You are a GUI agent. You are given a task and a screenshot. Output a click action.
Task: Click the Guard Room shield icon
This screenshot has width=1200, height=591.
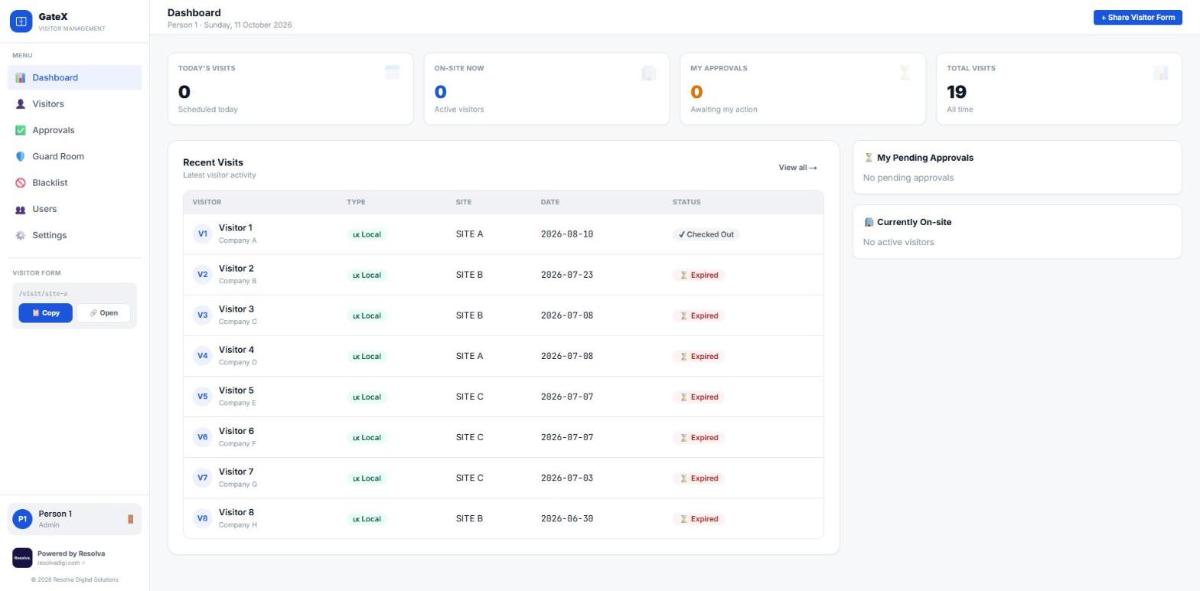(21, 156)
